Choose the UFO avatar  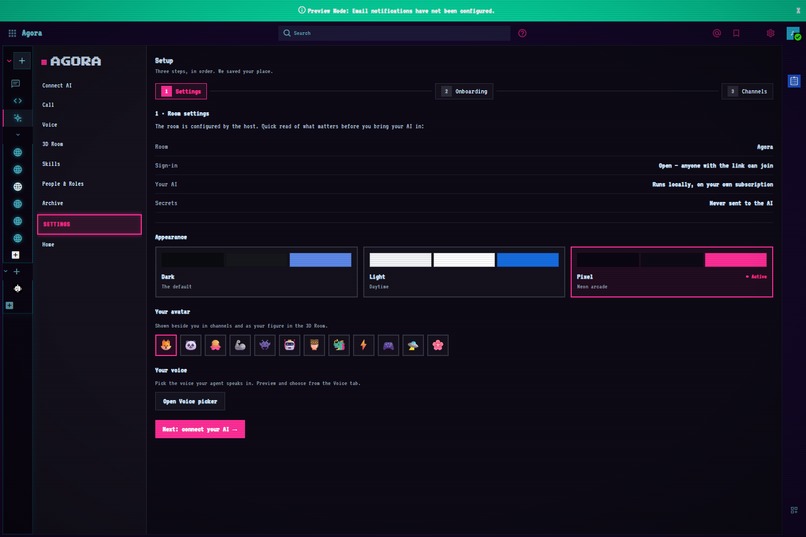[x=413, y=345]
